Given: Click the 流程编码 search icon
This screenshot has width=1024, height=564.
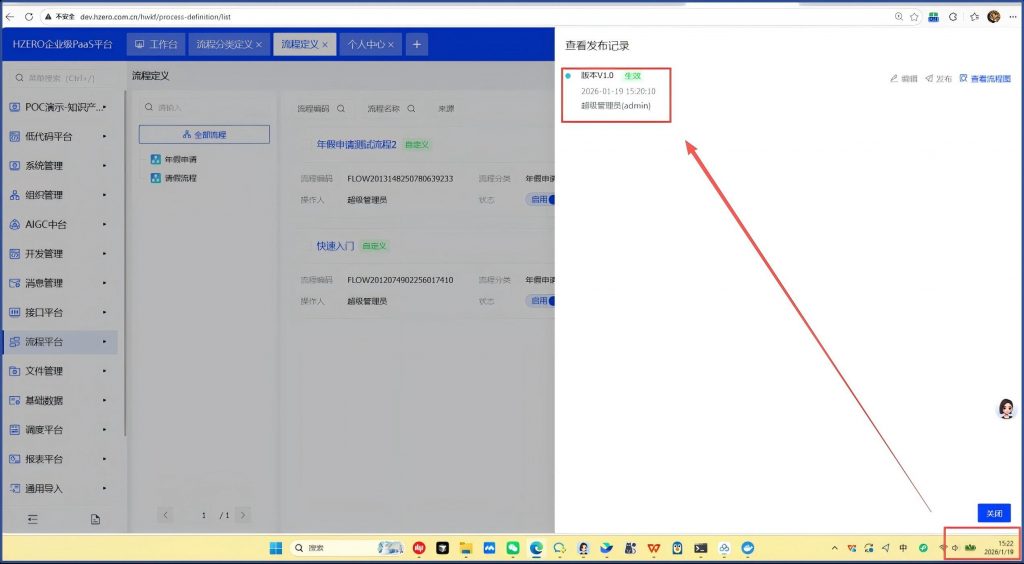Looking at the screenshot, I should (x=341, y=108).
